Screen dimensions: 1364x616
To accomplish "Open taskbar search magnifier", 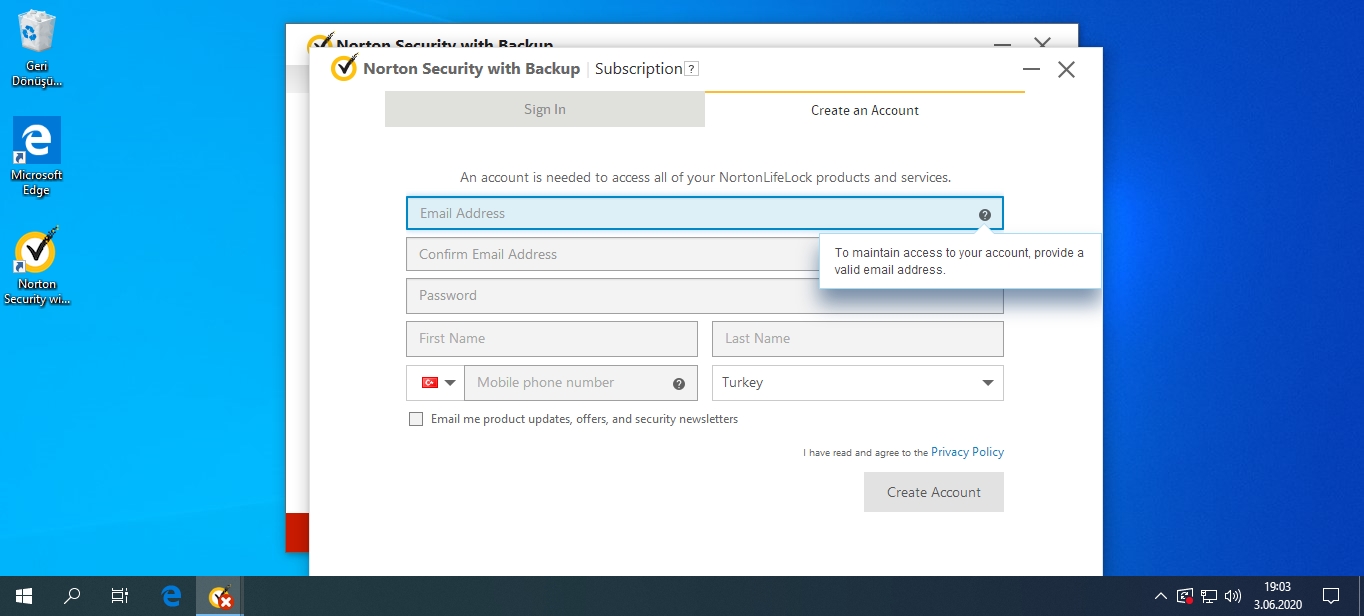I will [x=72, y=596].
